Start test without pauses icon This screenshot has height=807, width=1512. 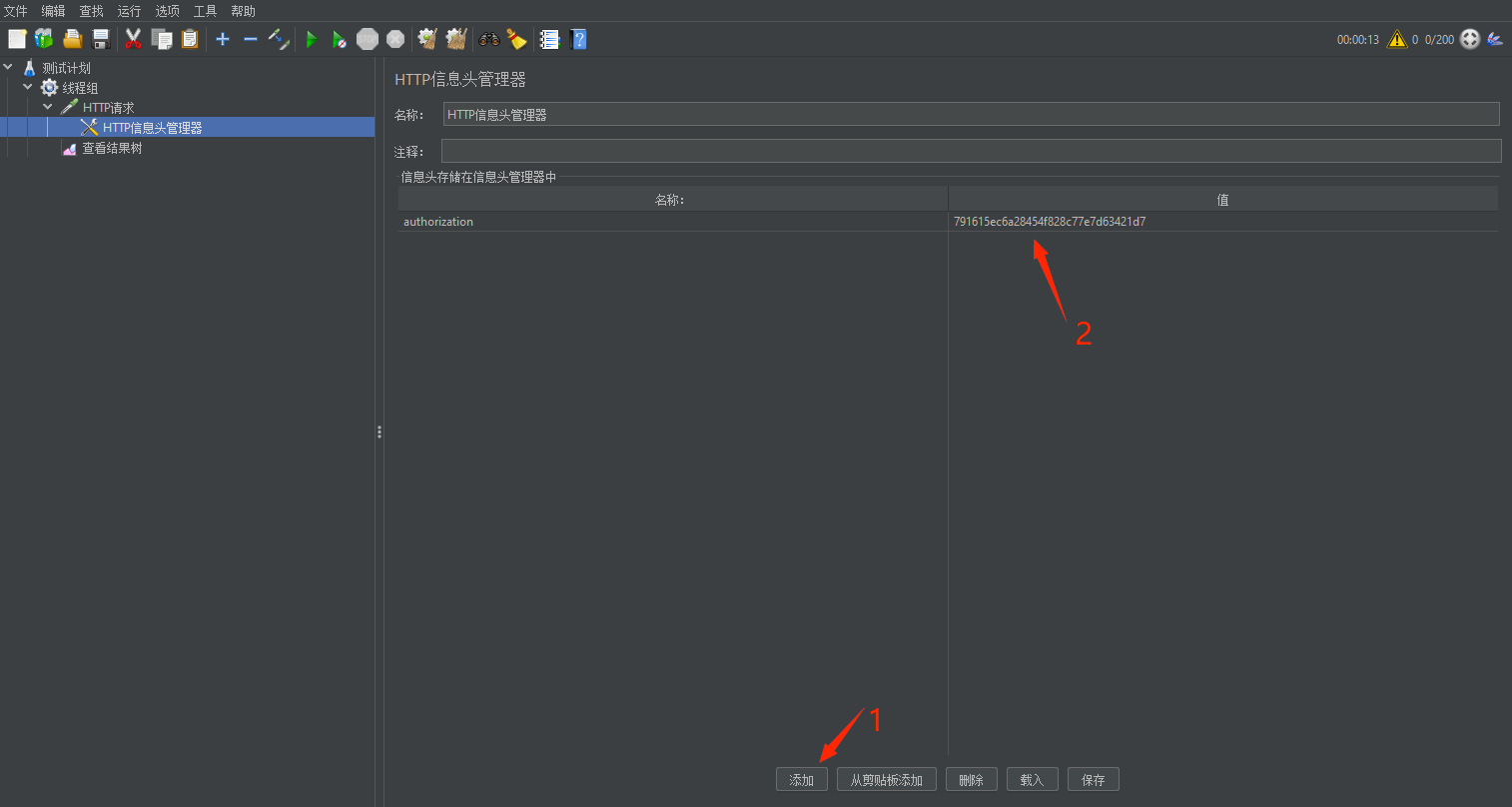(x=340, y=39)
